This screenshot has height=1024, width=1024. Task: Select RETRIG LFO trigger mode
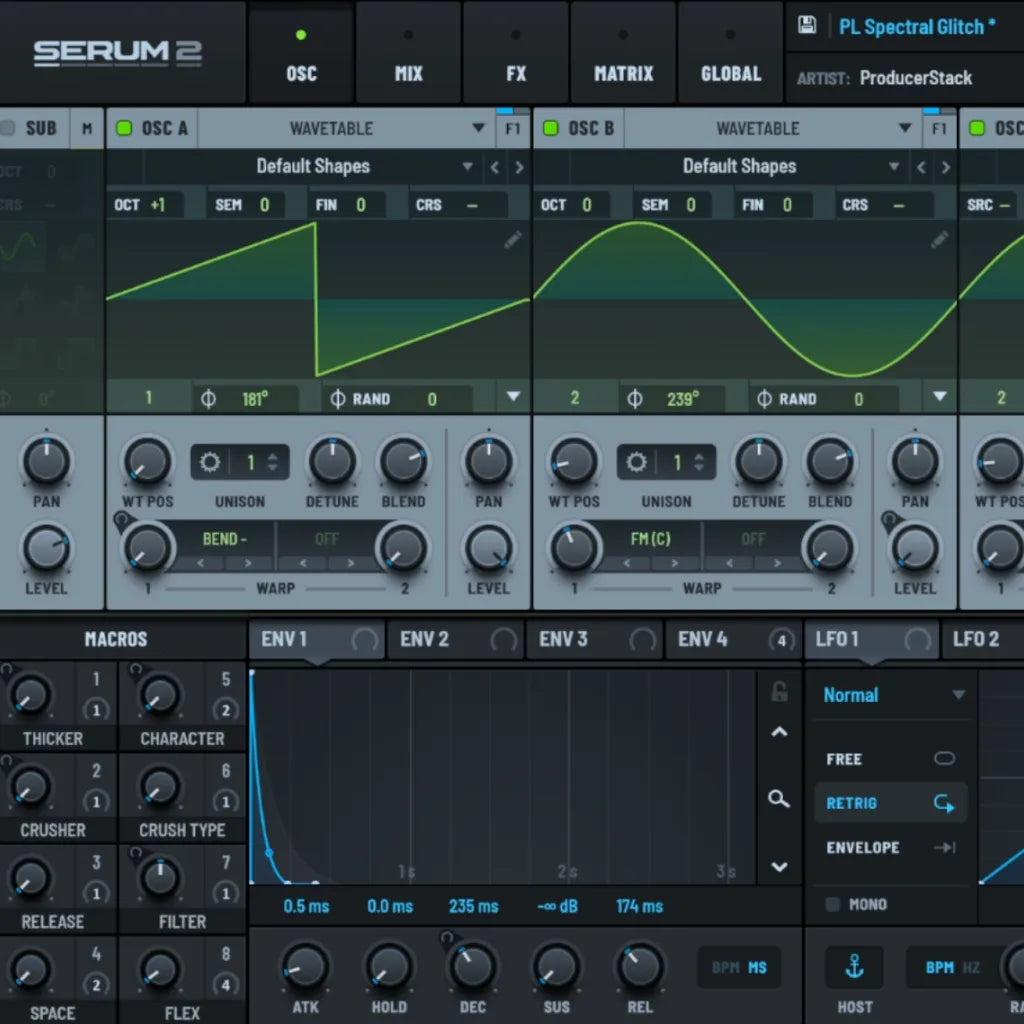(890, 803)
